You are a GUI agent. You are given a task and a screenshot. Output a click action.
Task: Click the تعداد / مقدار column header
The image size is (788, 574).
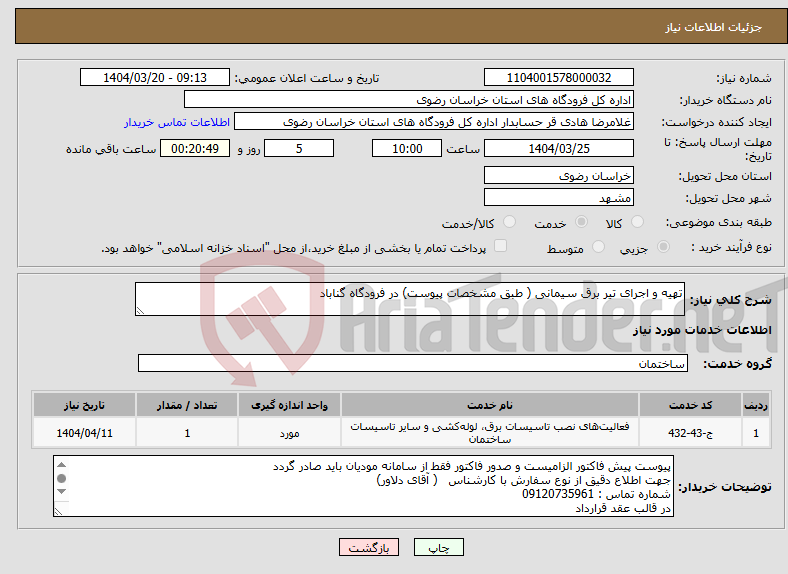[187, 405]
